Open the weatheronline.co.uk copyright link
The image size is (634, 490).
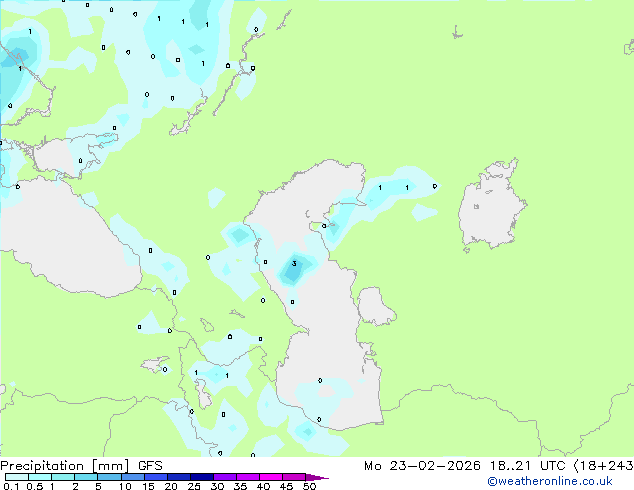[550, 481]
